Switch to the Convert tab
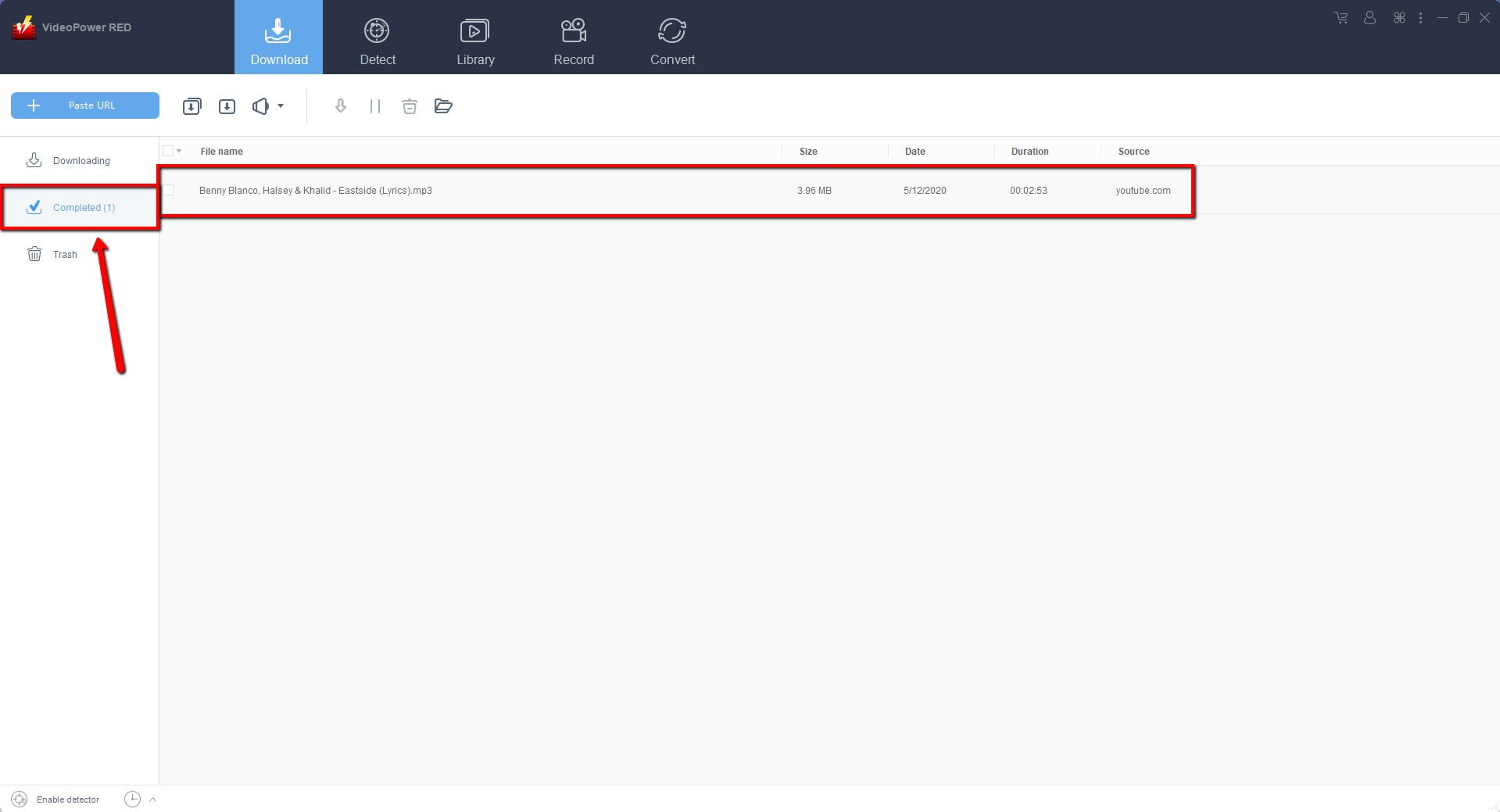The image size is (1500, 812). pos(671,39)
